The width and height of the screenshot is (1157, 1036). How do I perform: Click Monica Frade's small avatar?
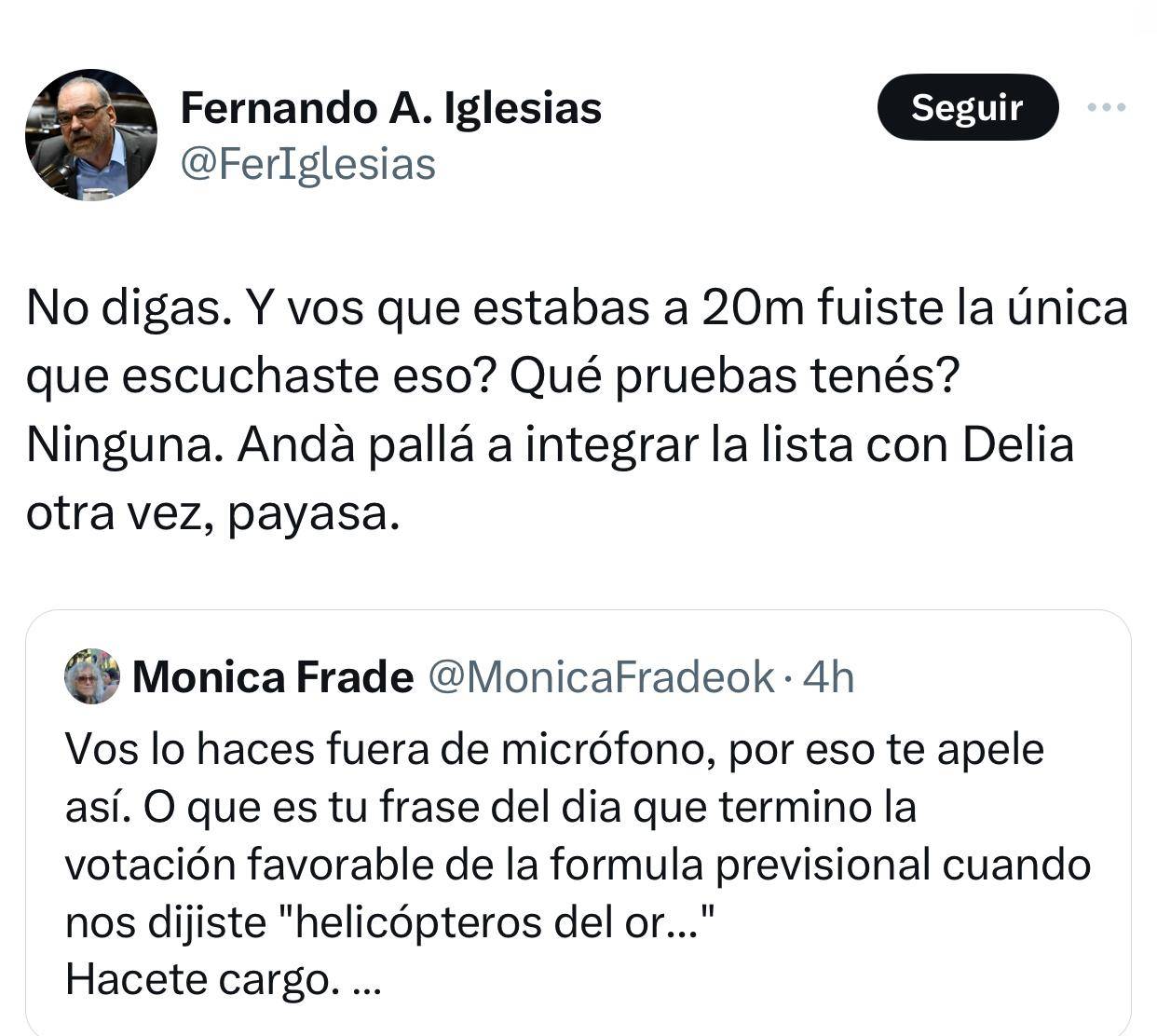point(91,676)
